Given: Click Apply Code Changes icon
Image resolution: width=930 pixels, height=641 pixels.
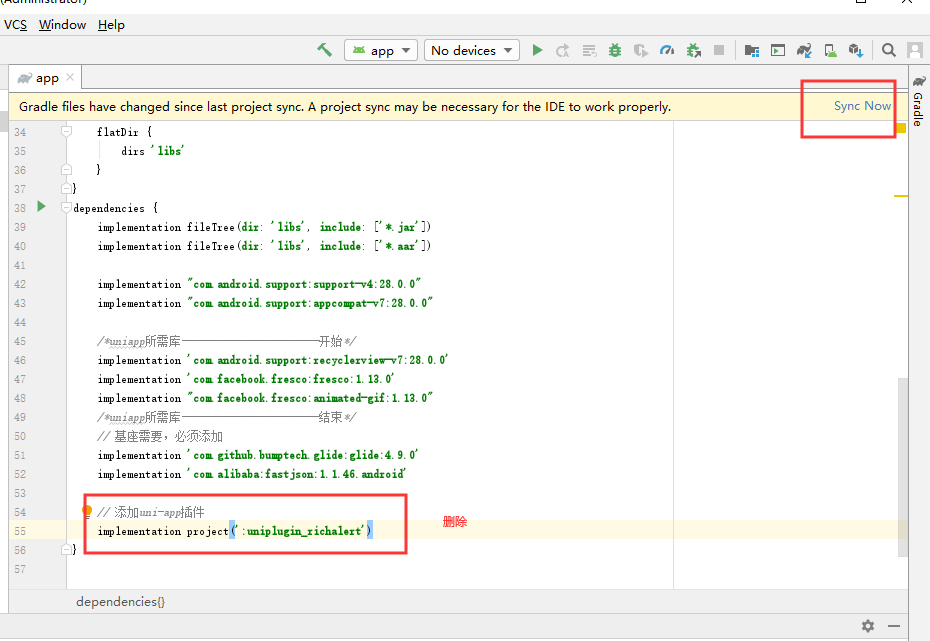Looking at the screenshot, I should (589, 50).
